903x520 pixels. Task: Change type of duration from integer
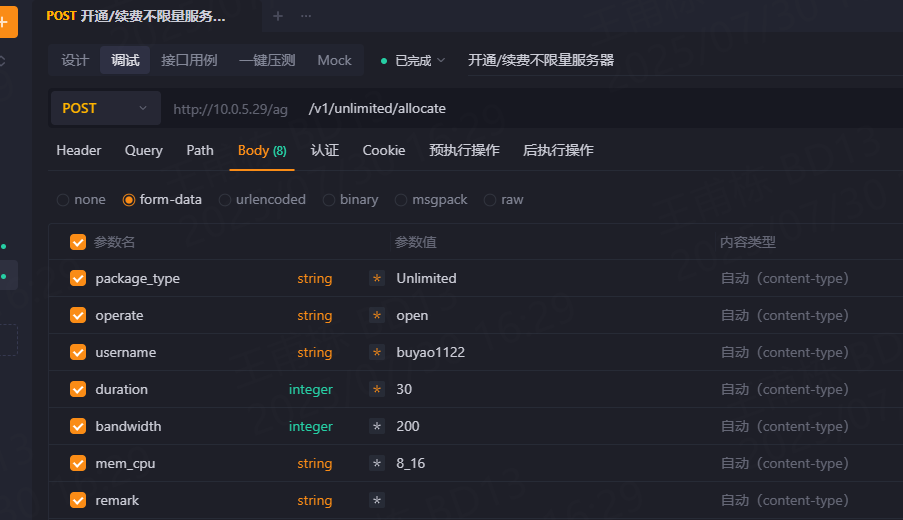coord(310,389)
